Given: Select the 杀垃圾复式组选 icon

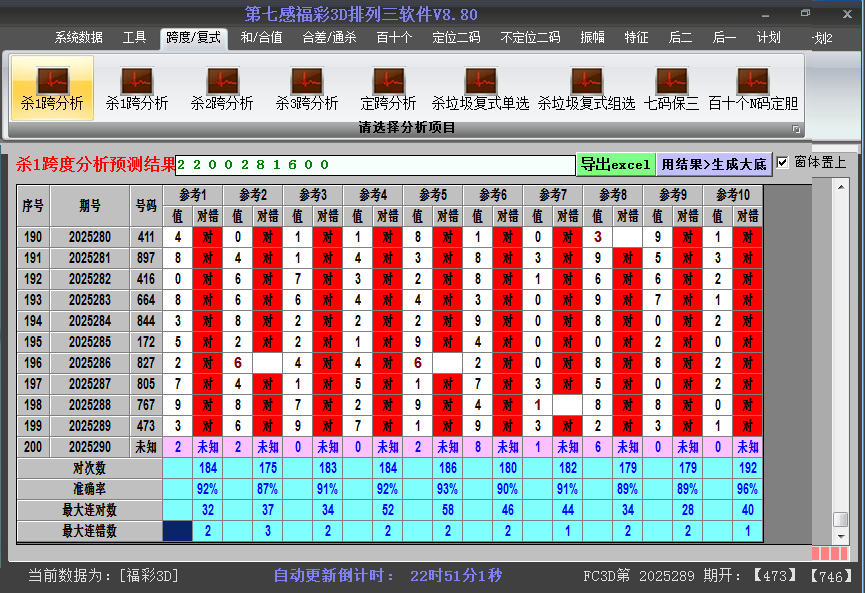Looking at the screenshot, I should click(x=585, y=88).
